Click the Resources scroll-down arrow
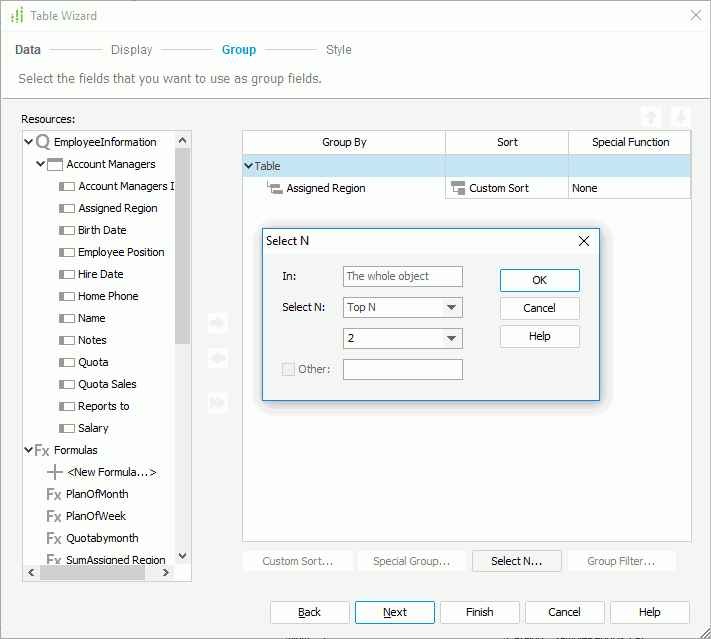 coord(183,556)
